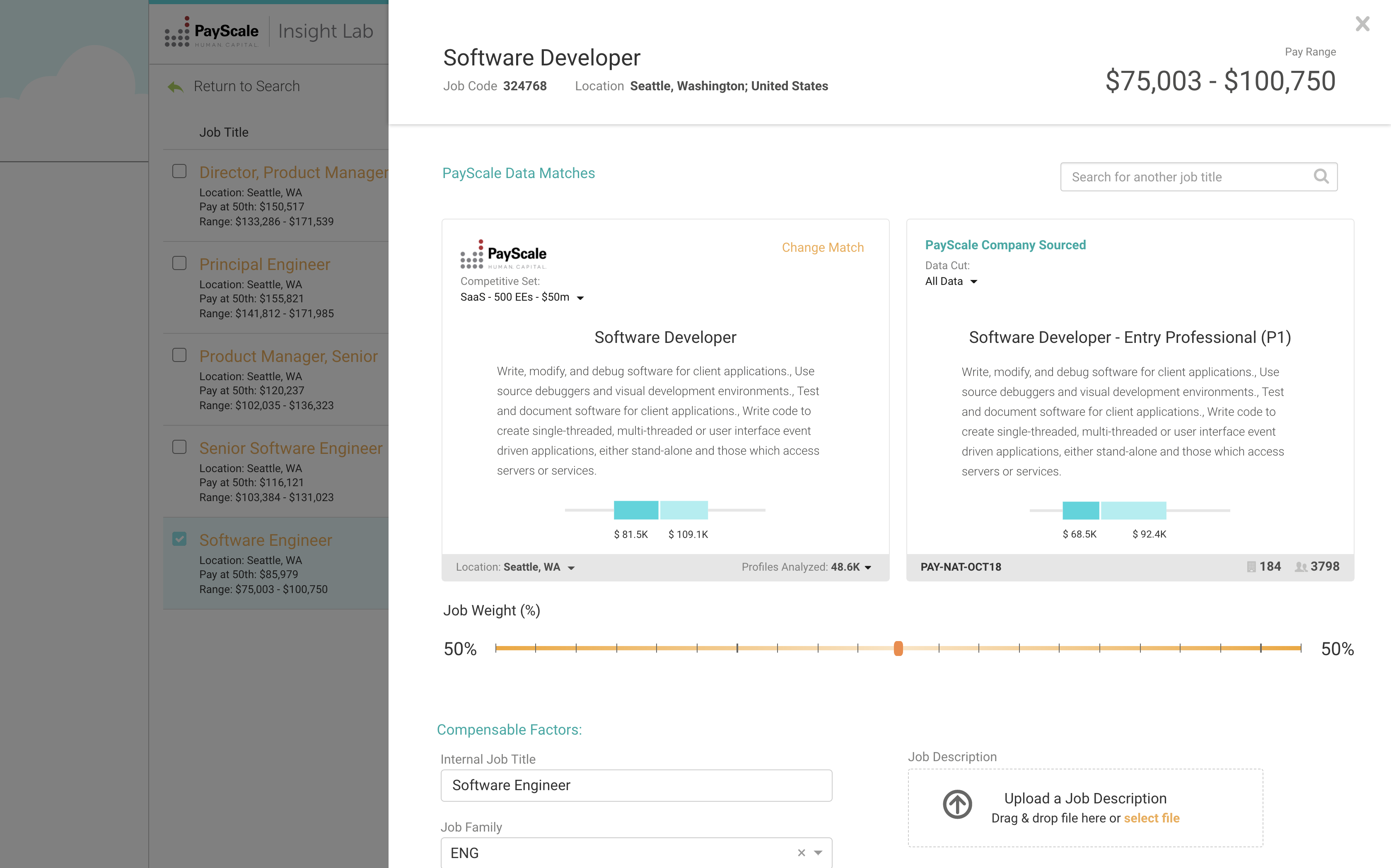Open the Location Seattle, WA dropdown
Screen dimensions: 1391x868
click(515, 567)
